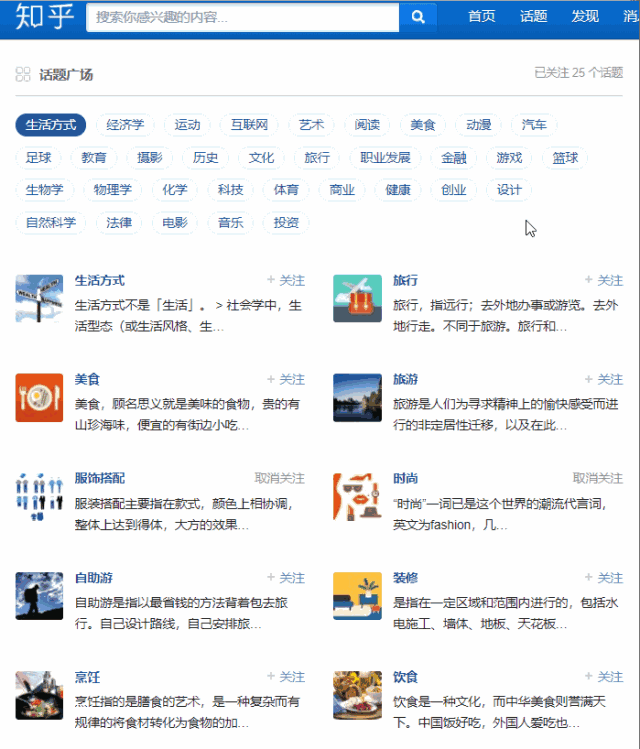Open the 生活方式 topic signpost thumbnail
The width and height of the screenshot is (640, 749).
coord(39,299)
